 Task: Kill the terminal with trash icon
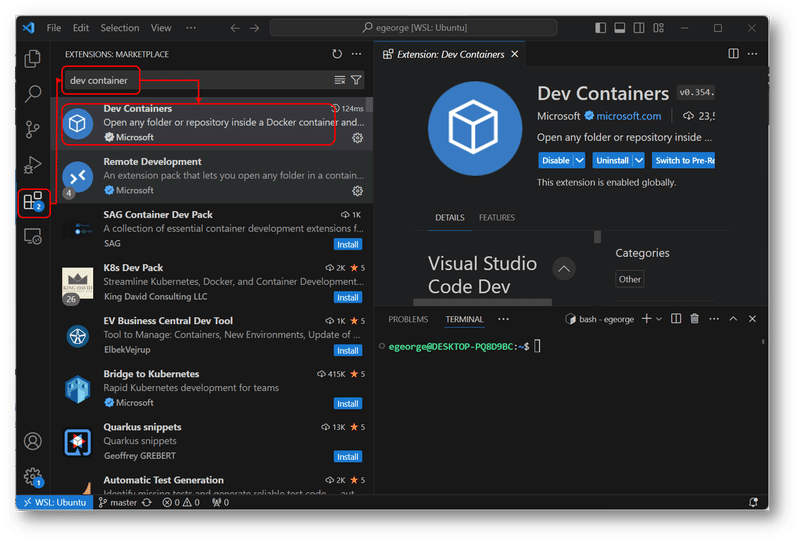694,318
